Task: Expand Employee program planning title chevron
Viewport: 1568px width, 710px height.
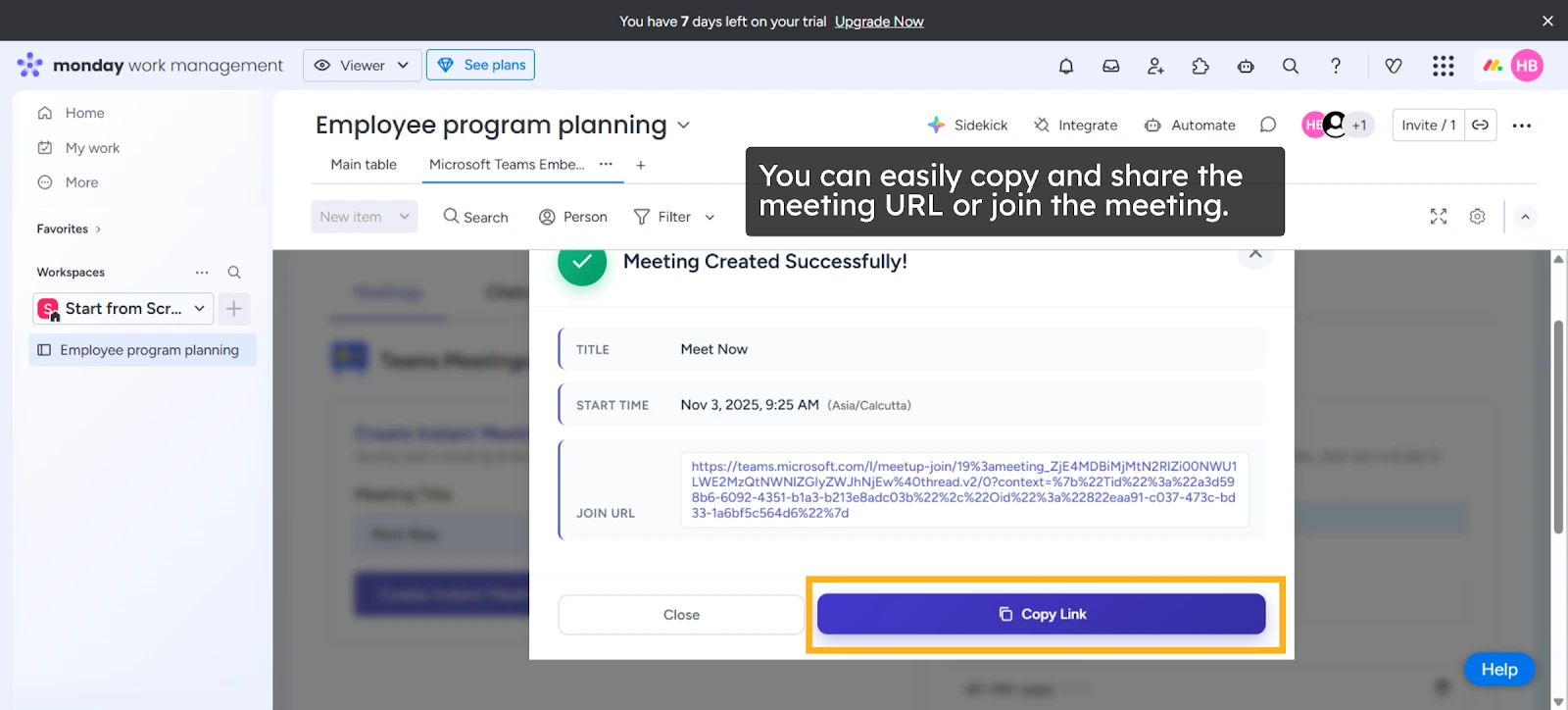Action: [684, 126]
